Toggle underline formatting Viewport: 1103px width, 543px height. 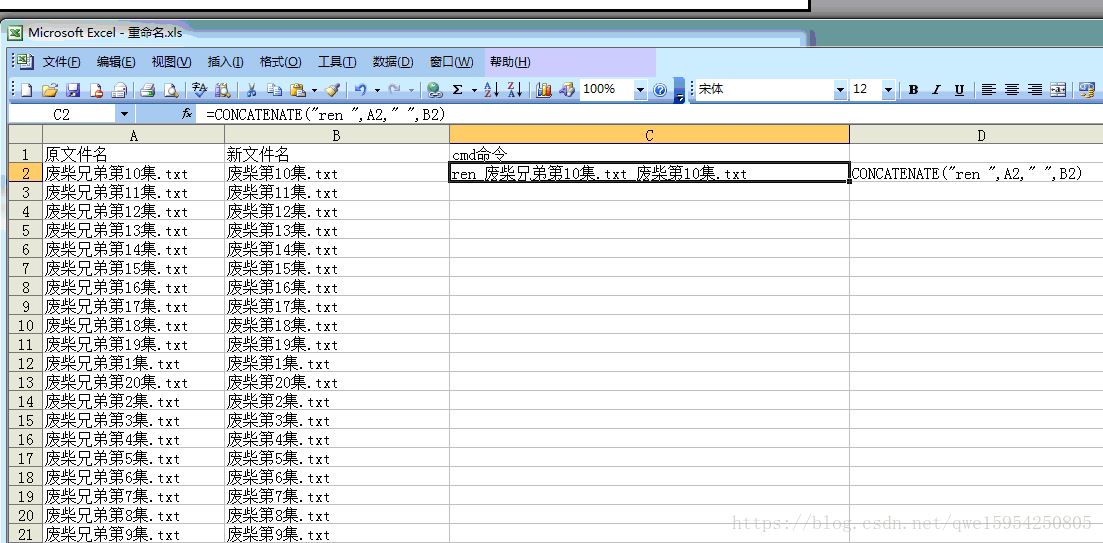[959, 90]
